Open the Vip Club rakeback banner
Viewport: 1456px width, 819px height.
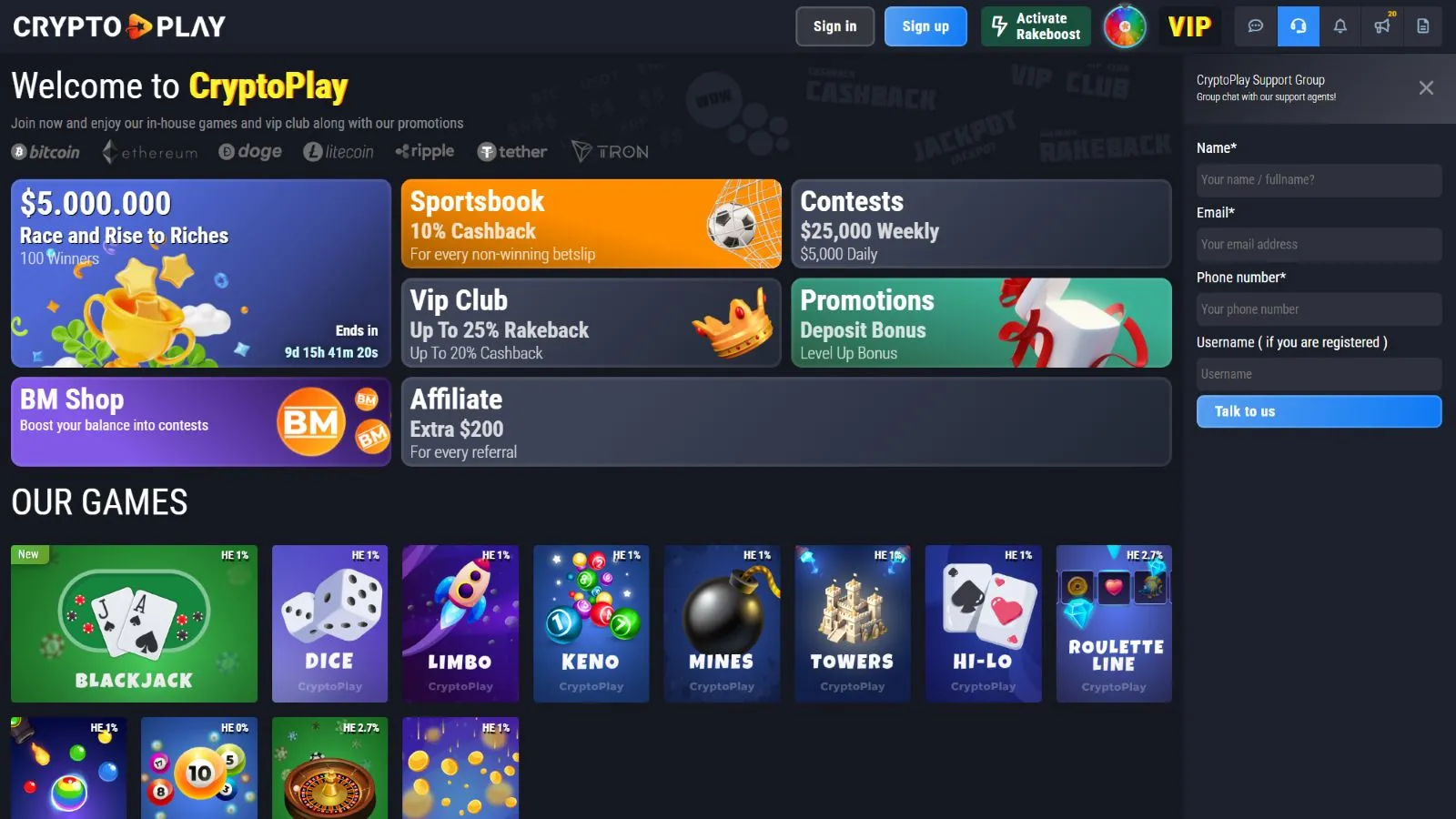[x=591, y=323]
